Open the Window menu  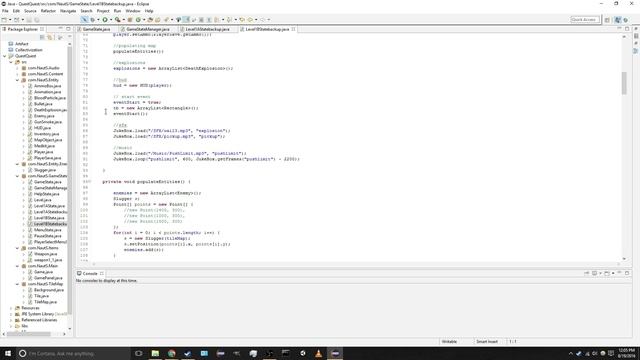[133, 11]
